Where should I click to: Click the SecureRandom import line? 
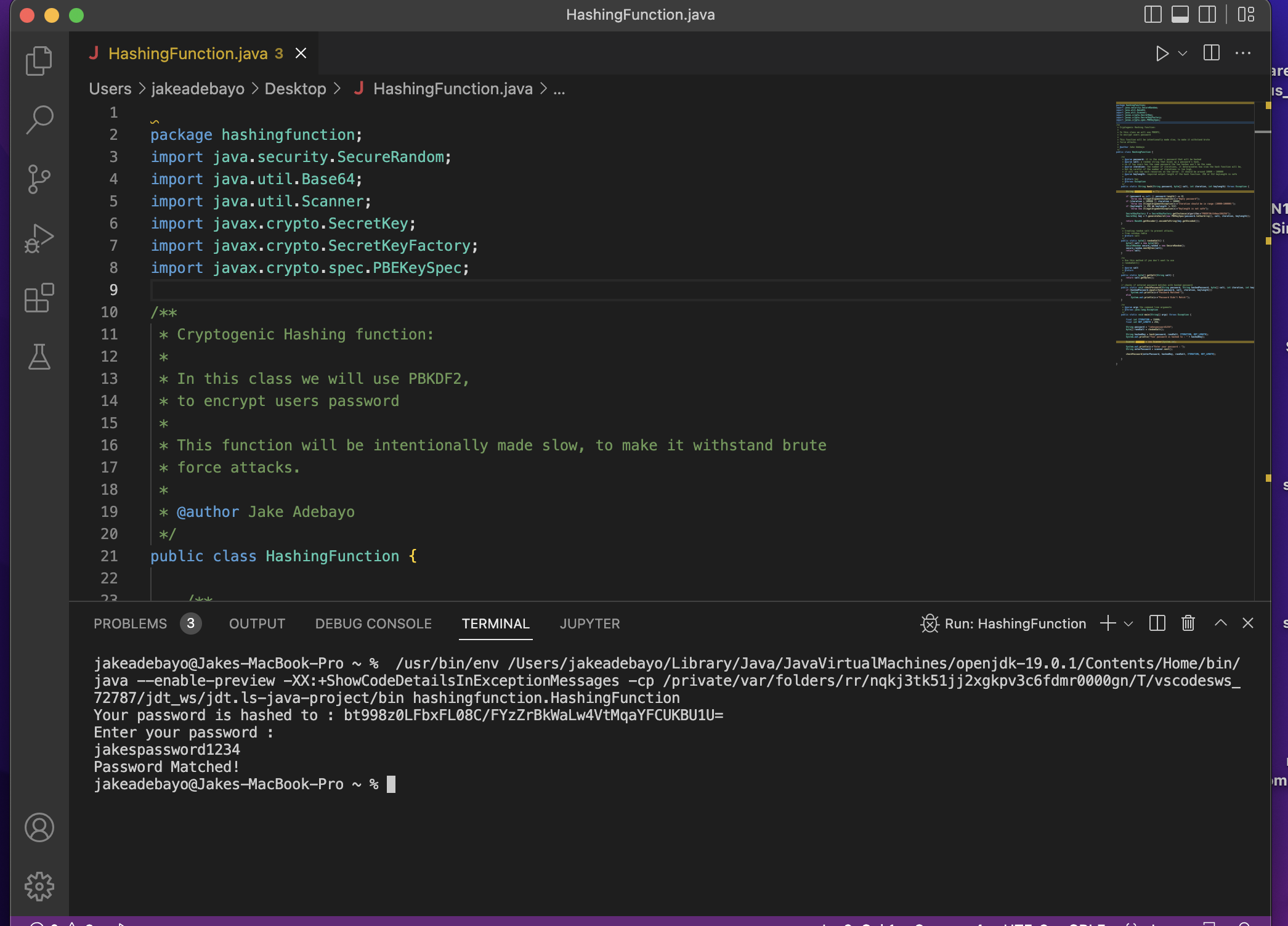tap(301, 156)
